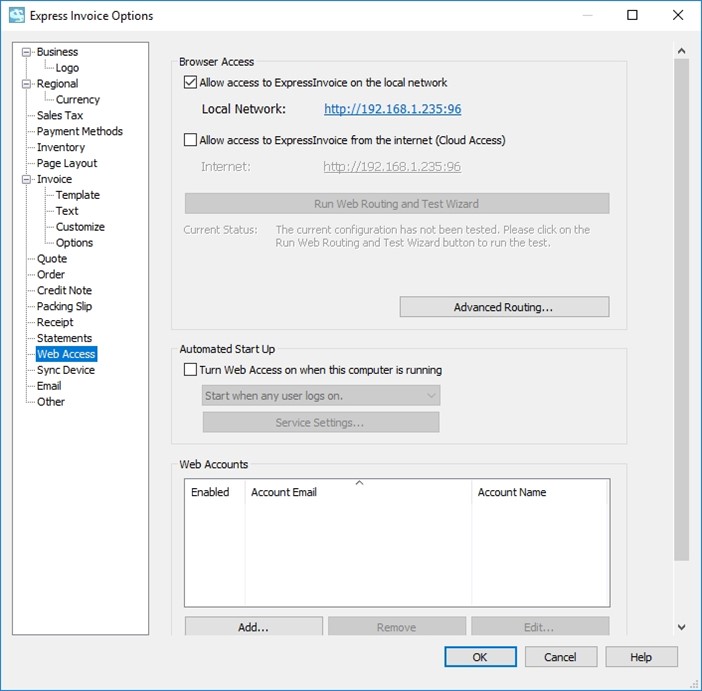Open the Sales Tax options page
Image resolution: width=702 pixels, height=691 pixels.
pos(60,116)
